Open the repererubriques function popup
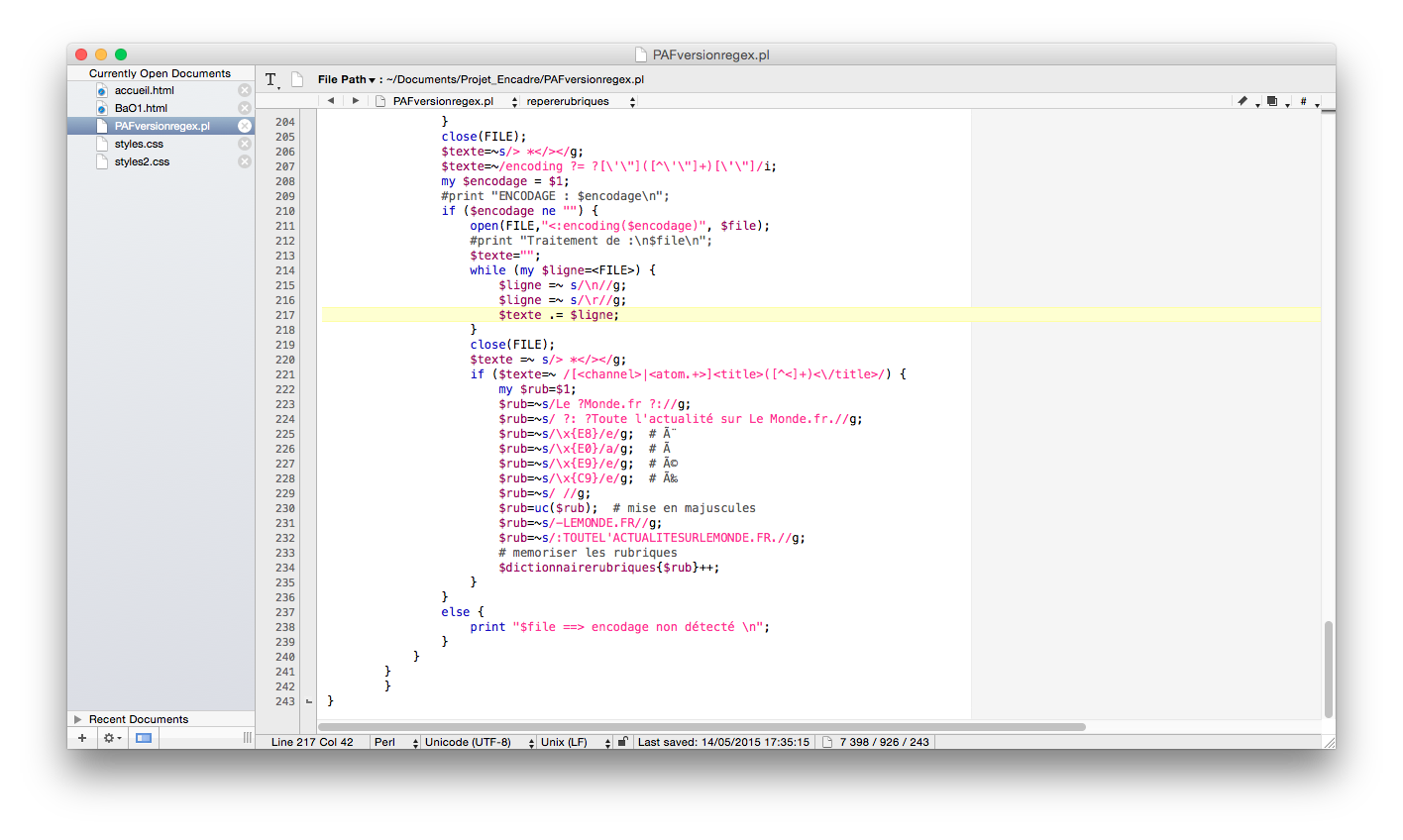The image size is (1403, 840). (x=581, y=101)
